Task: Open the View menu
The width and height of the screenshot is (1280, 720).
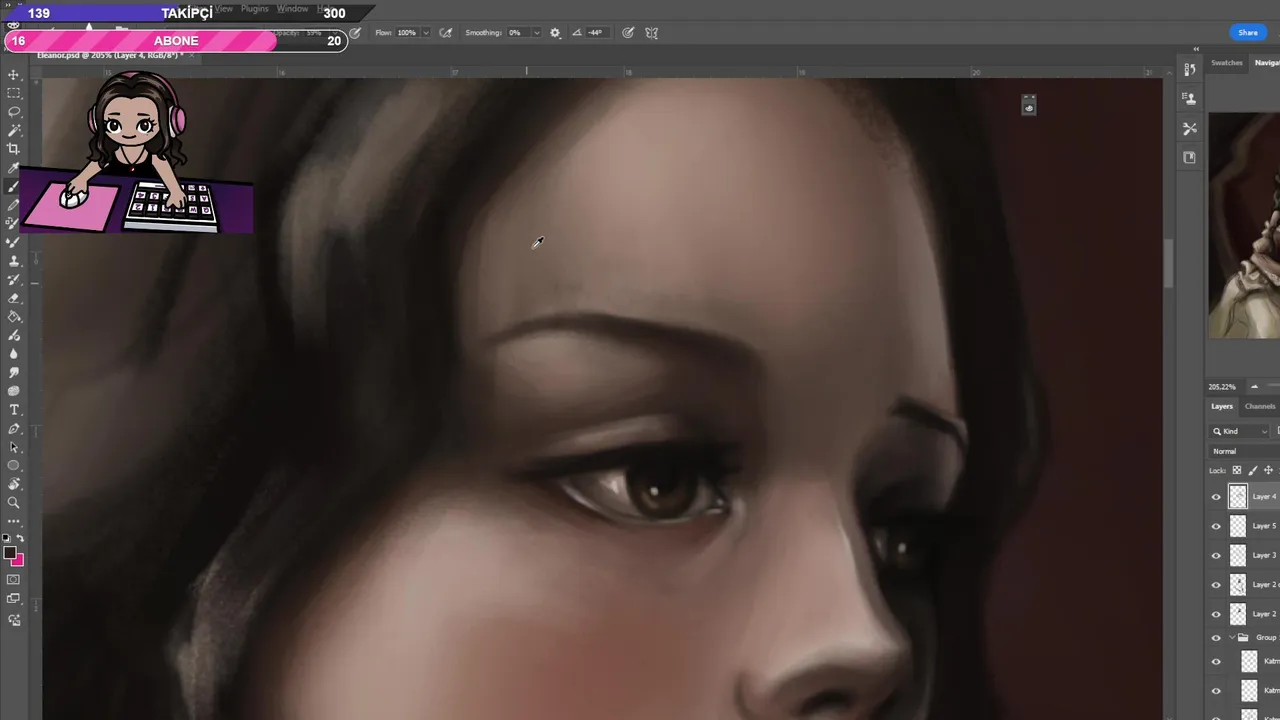Action: [x=224, y=9]
